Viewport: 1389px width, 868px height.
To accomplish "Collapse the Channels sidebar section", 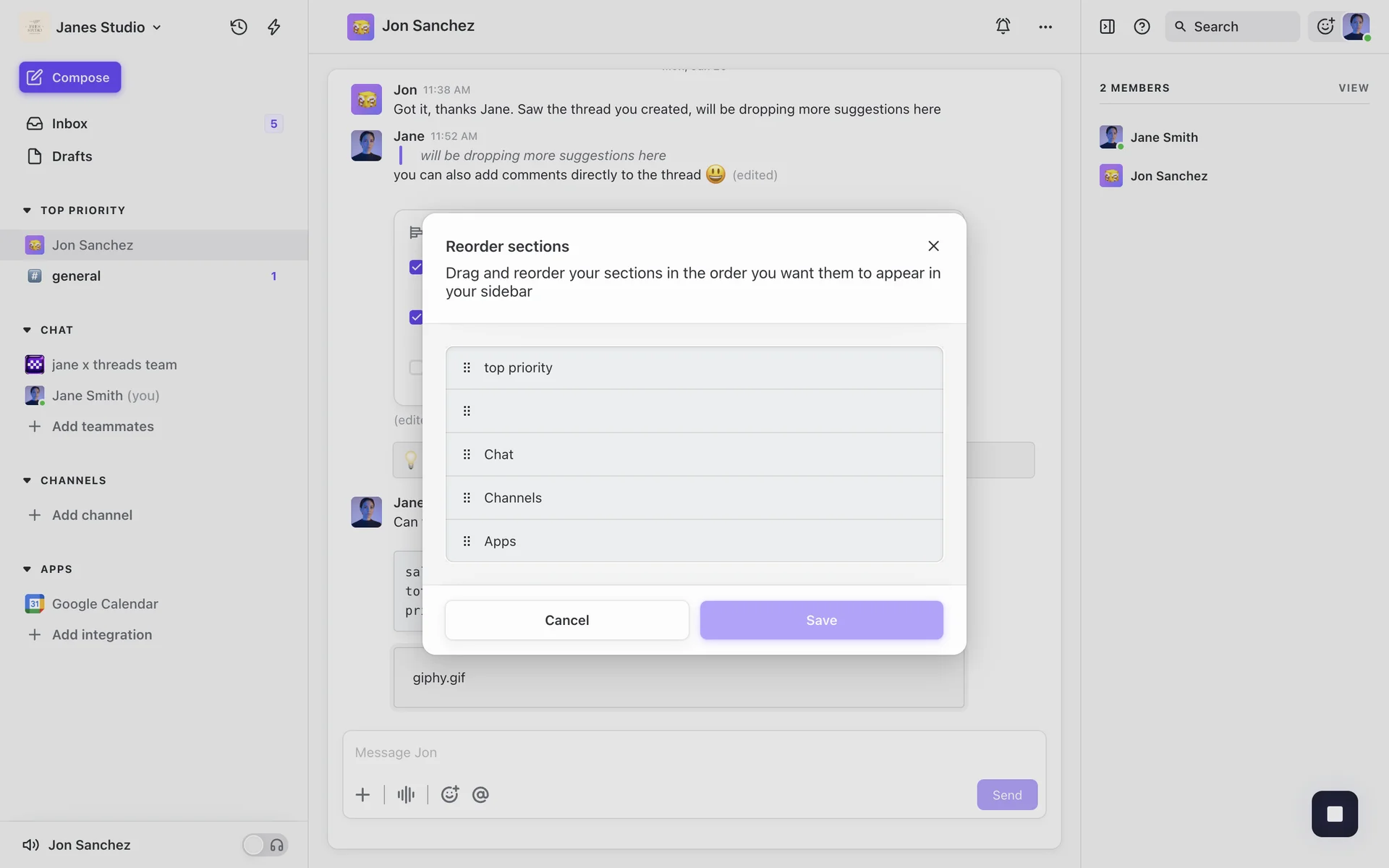I will coord(27,480).
